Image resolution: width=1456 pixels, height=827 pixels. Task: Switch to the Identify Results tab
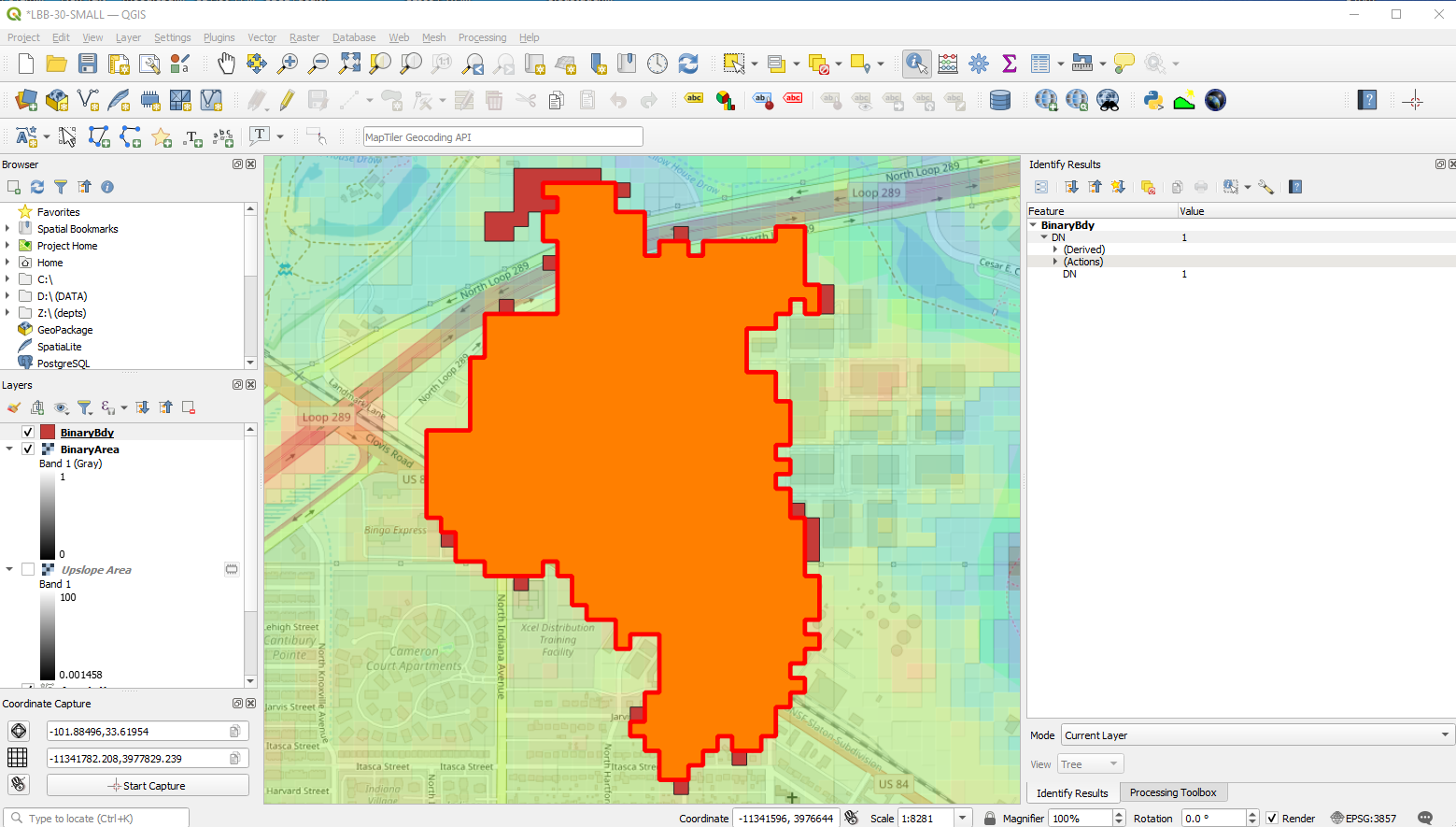[x=1072, y=792]
